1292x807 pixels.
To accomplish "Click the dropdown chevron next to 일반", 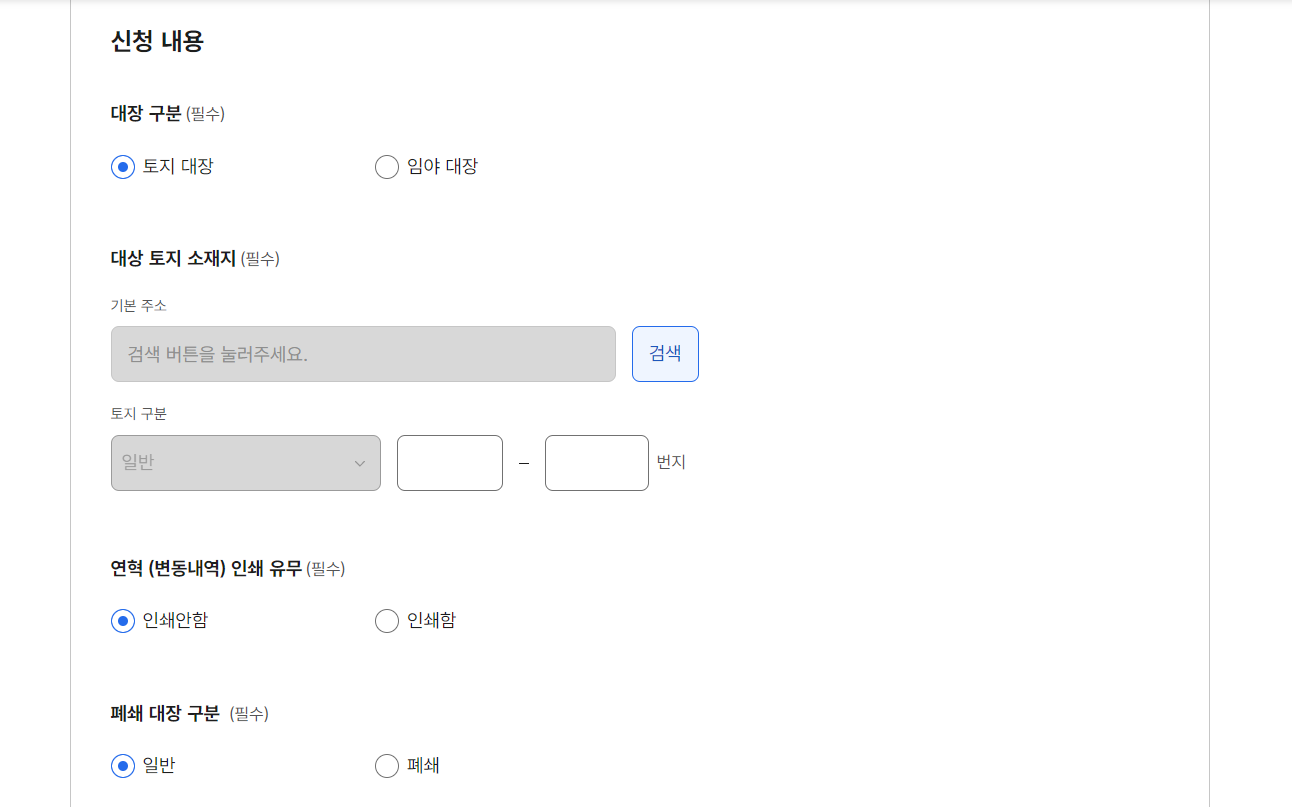I will point(360,462).
